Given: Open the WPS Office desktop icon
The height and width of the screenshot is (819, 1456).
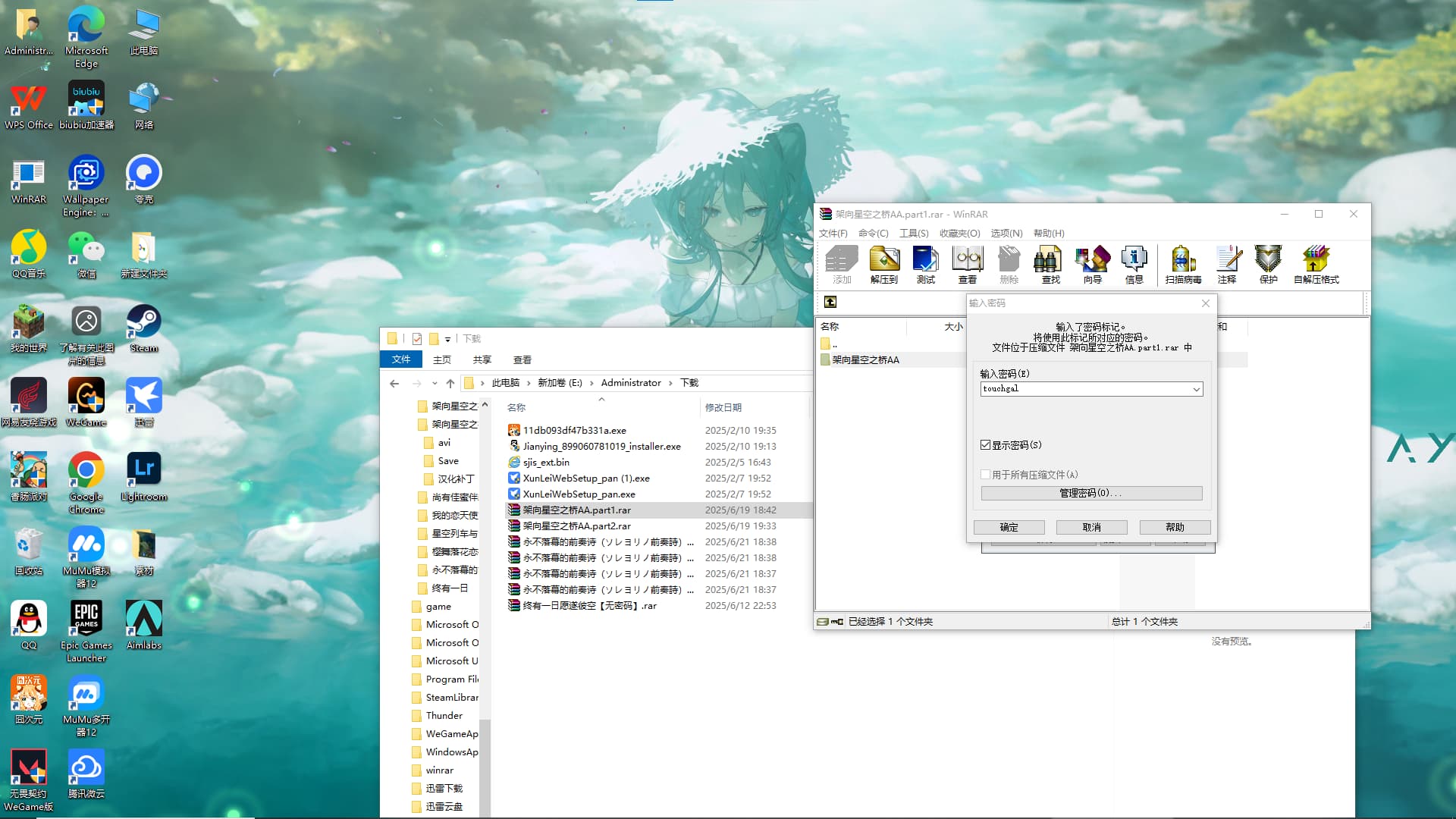Looking at the screenshot, I should 29,105.
